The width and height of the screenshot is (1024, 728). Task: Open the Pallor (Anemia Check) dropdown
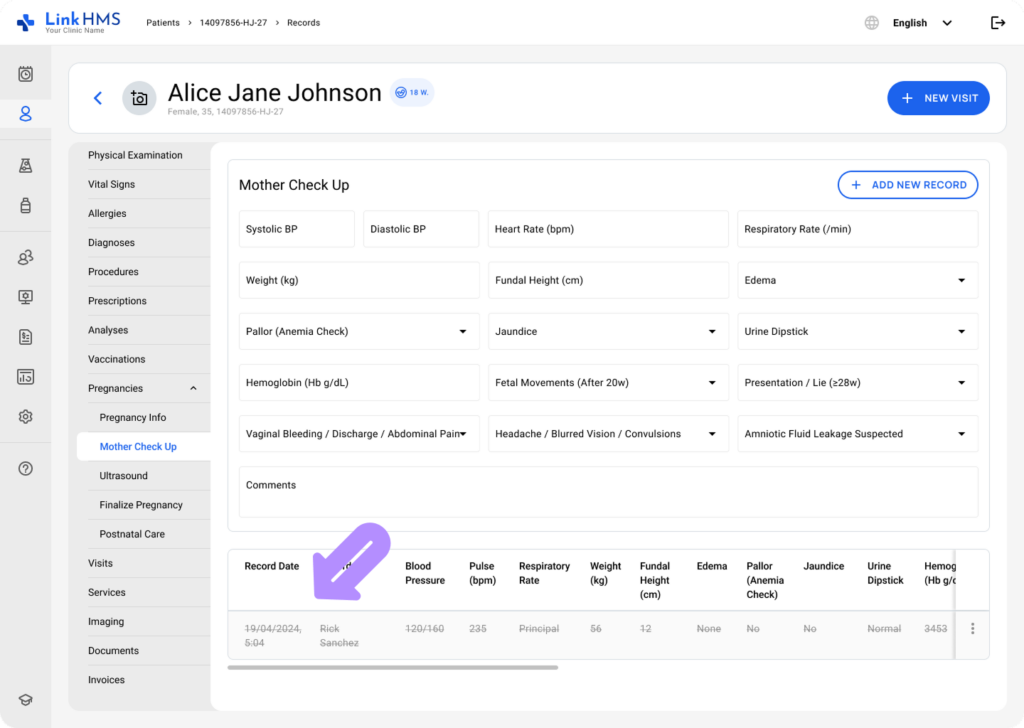[x=359, y=331]
